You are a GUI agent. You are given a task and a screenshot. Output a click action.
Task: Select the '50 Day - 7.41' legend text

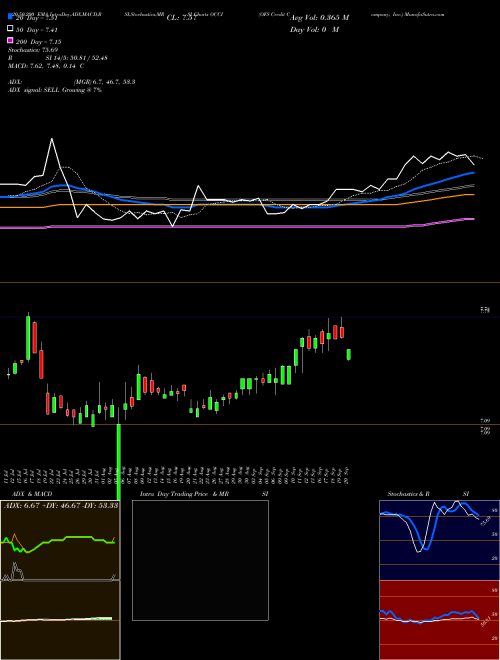37,30
